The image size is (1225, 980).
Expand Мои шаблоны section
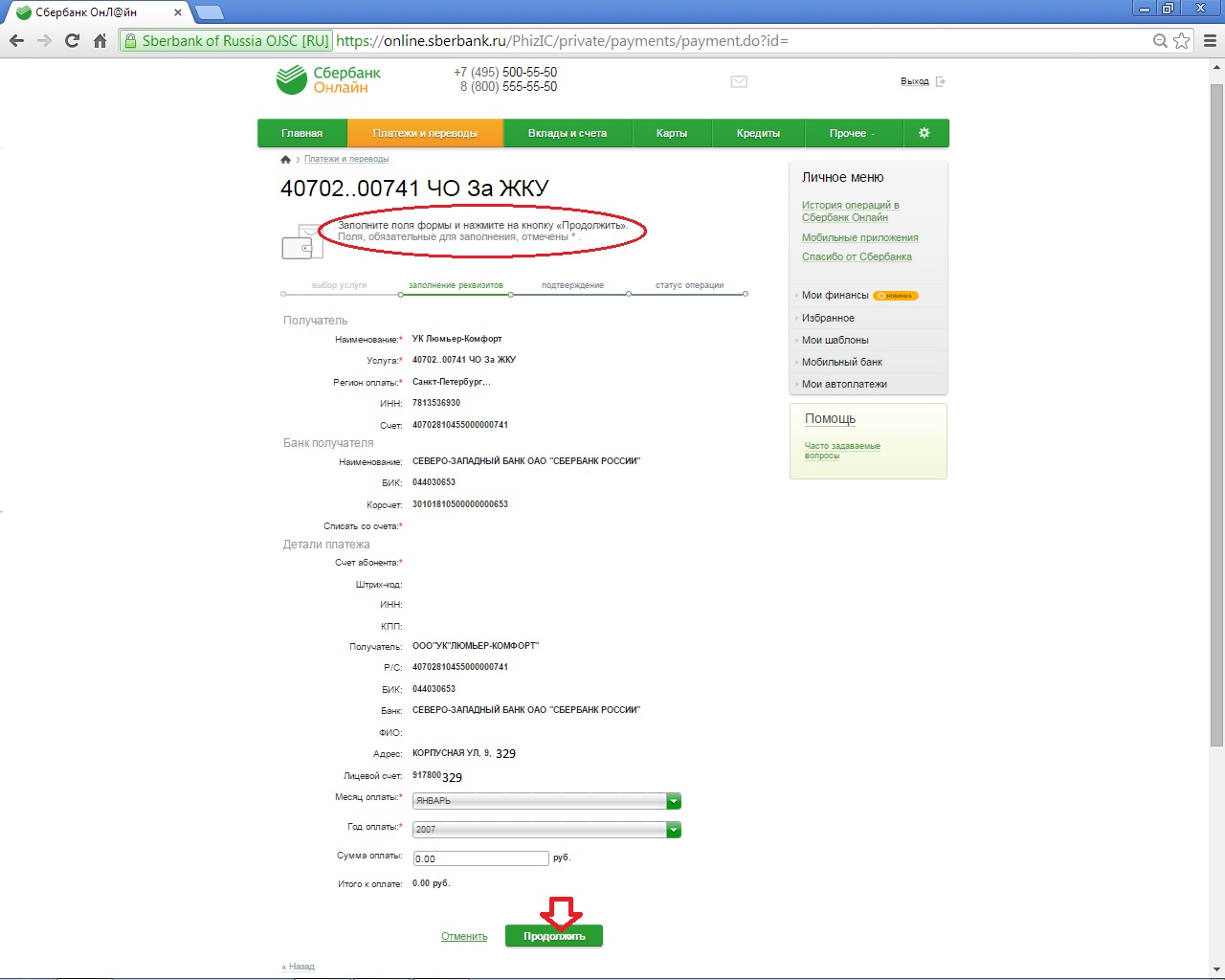pyautogui.click(x=835, y=340)
